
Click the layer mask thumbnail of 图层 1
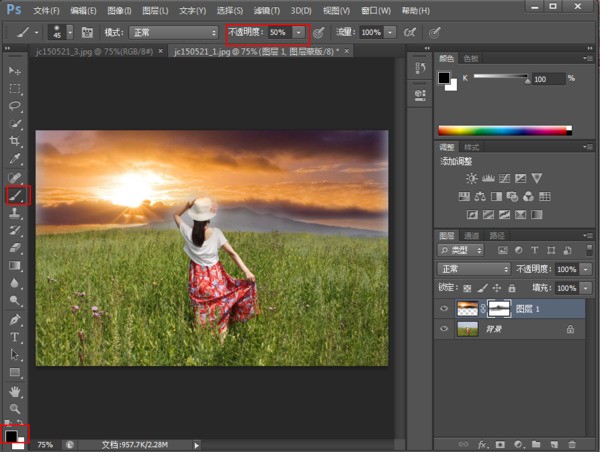[x=497, y=310]
